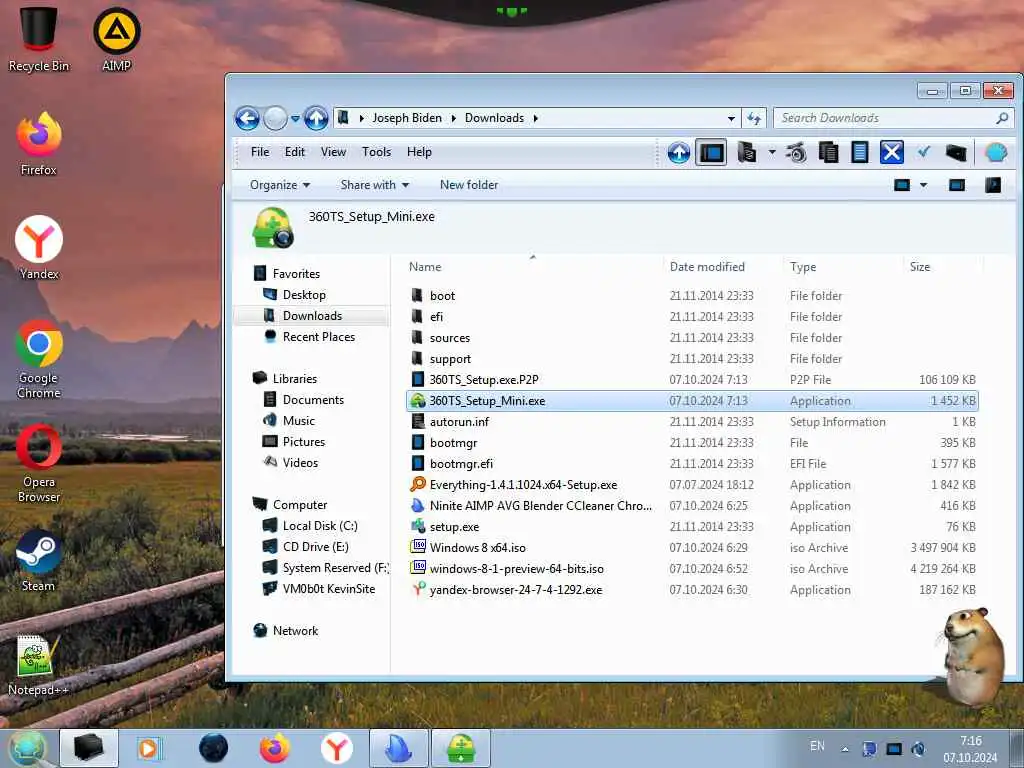1024x768 pixels.
Task: Select CD Drive (E:) in navigation pane
Action: (315, 547)
